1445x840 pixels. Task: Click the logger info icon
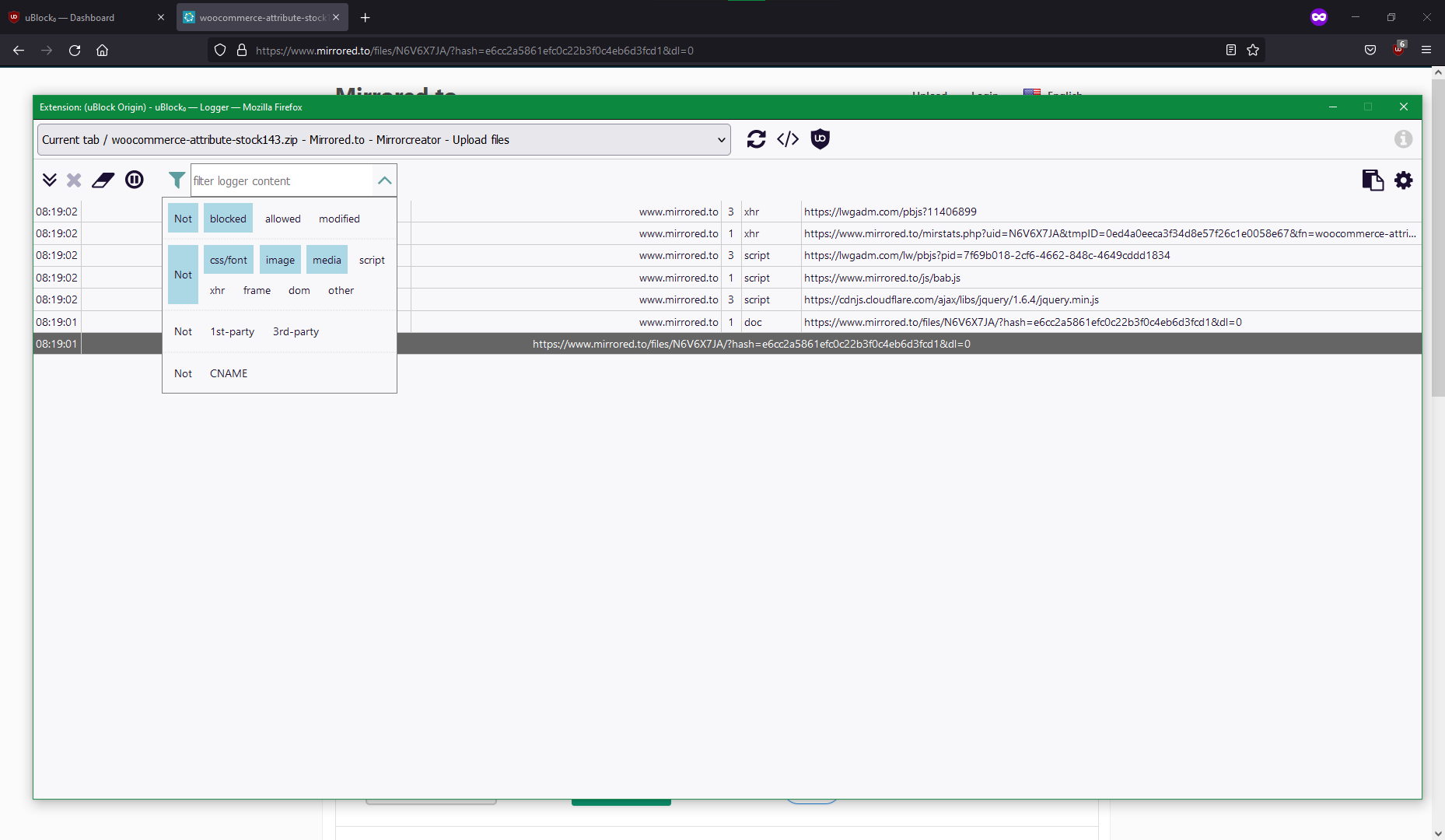pyautogui.click(x=1403, y=139)
